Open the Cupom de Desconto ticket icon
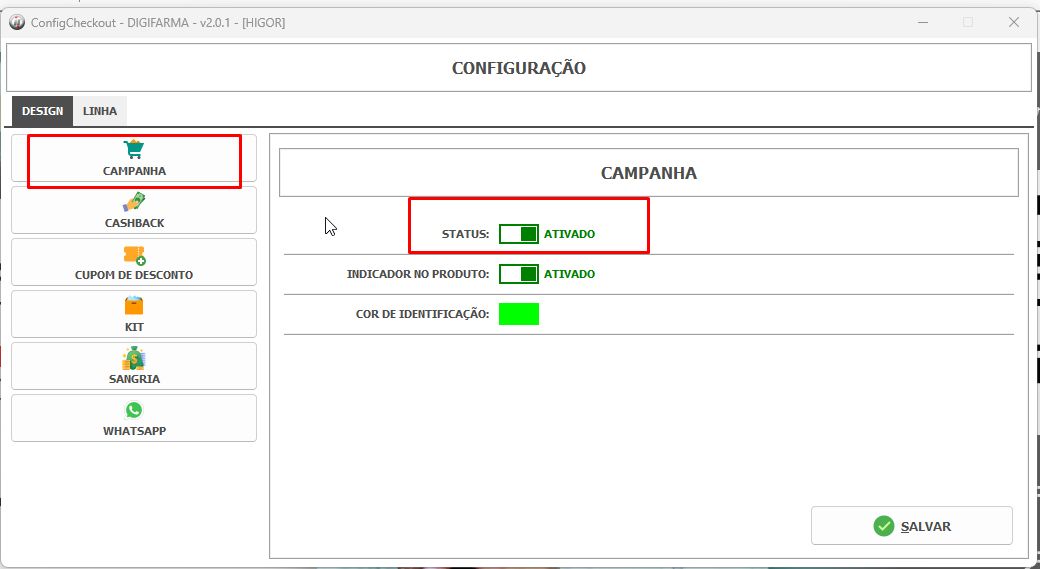Image resolution: width=1040 pixels, height=569 pixels. tap(134, 255)
